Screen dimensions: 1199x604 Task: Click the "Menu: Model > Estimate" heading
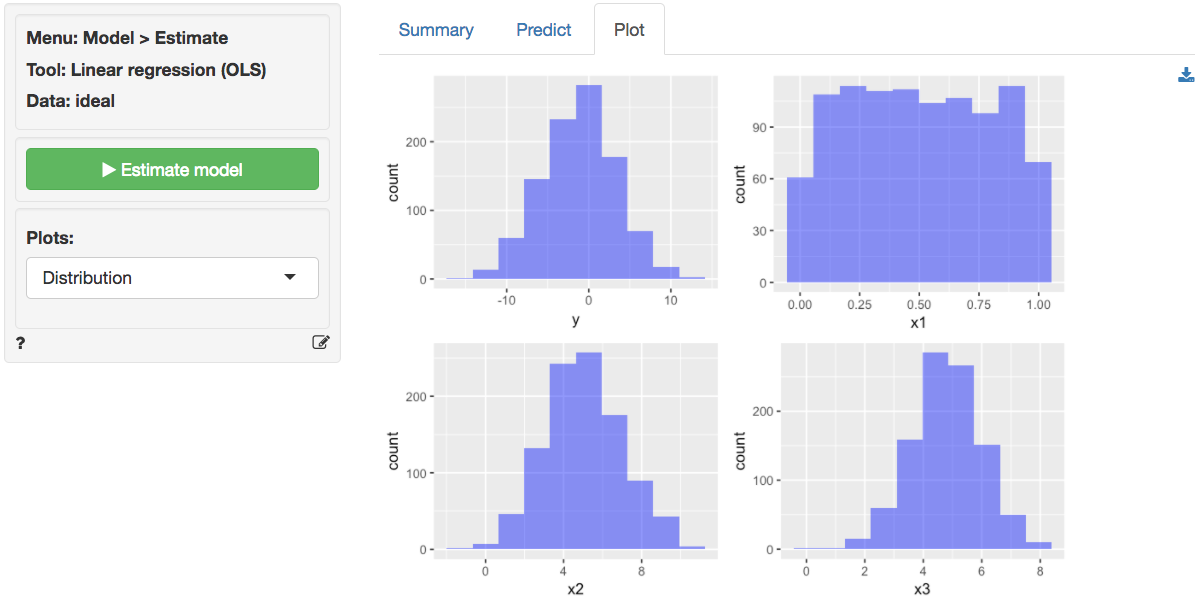pos(127,39)
